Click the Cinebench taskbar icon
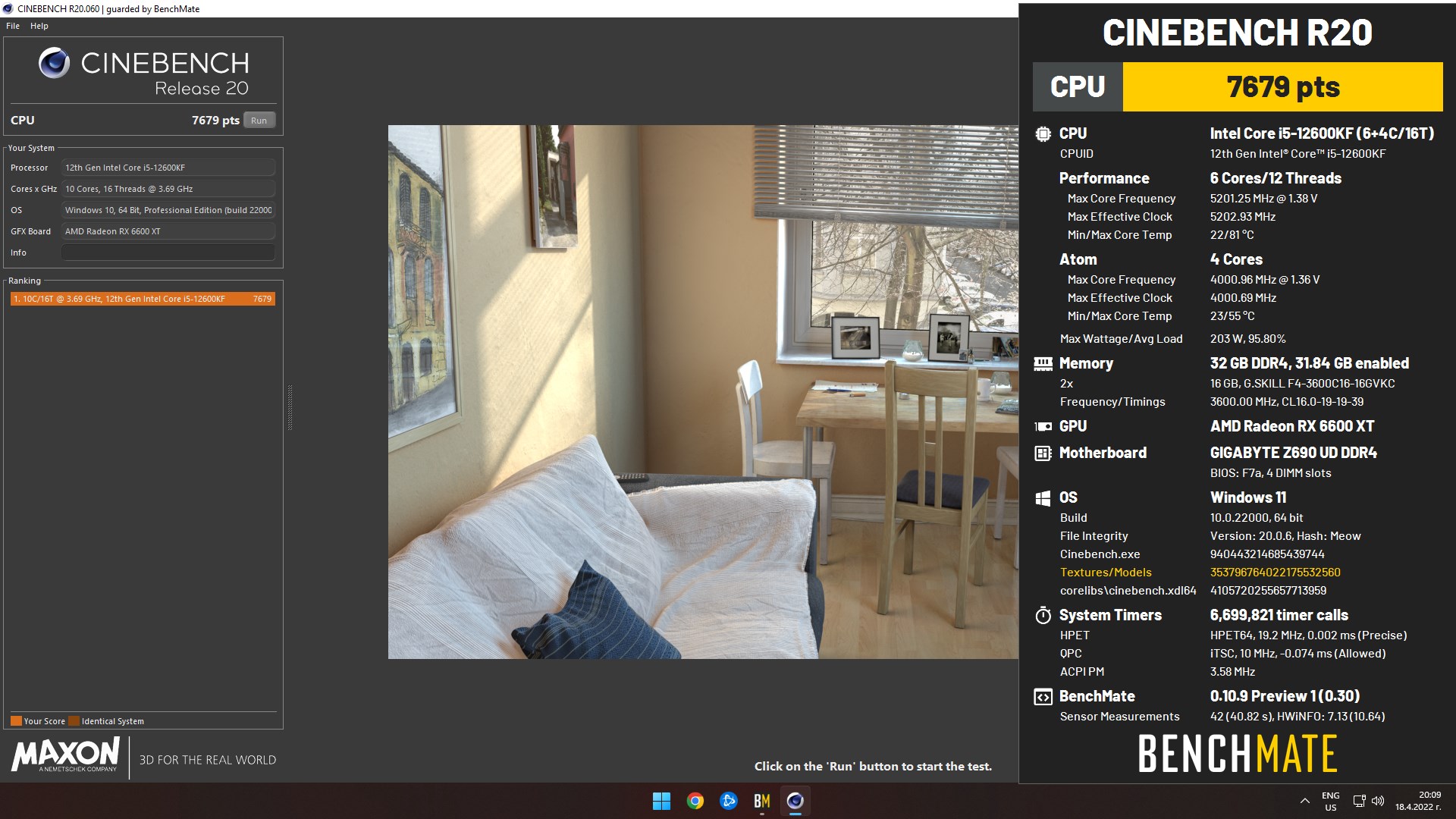 (795, 801)
